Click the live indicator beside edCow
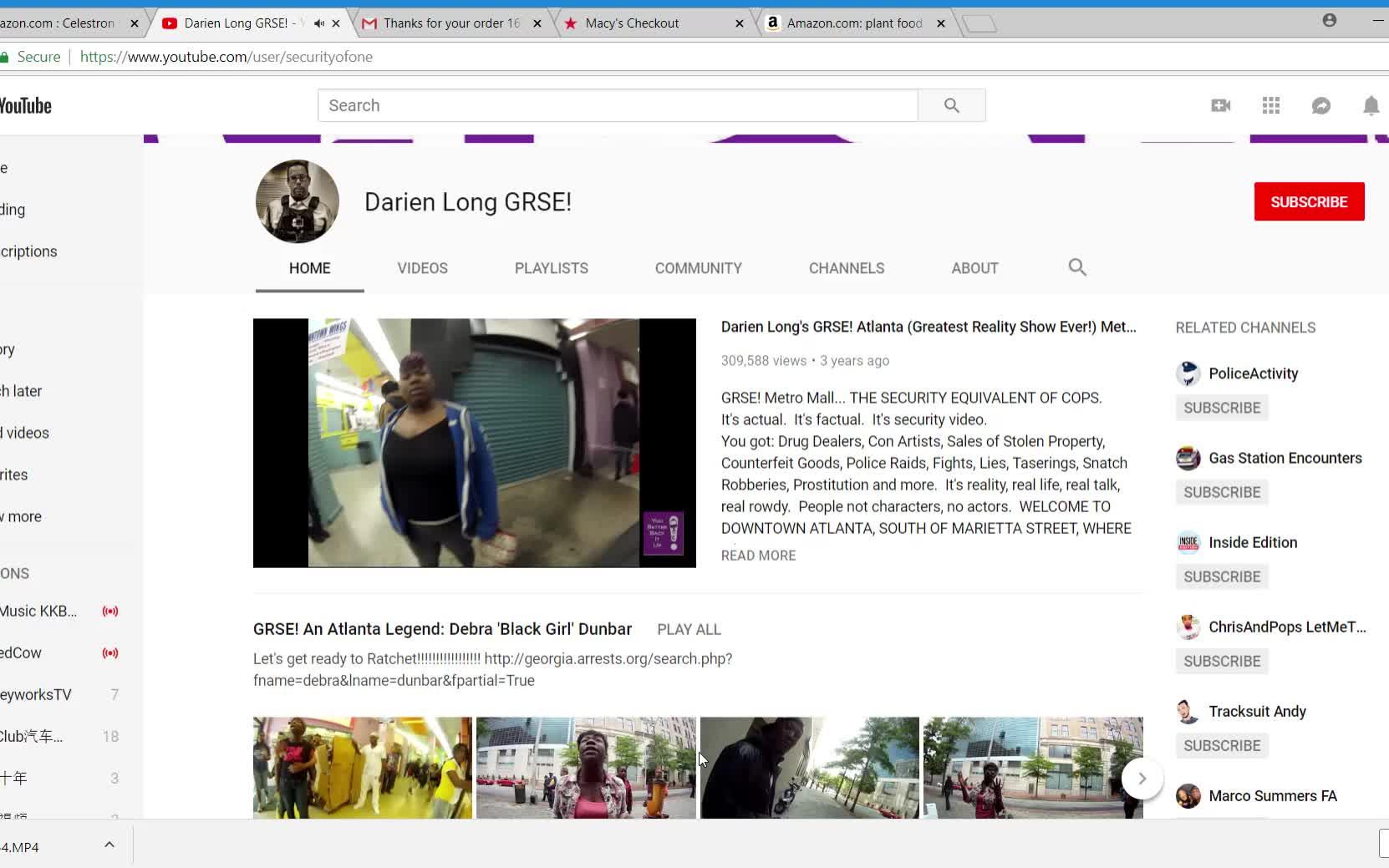This screenshot has width=1389, height=868. [110, 652]
